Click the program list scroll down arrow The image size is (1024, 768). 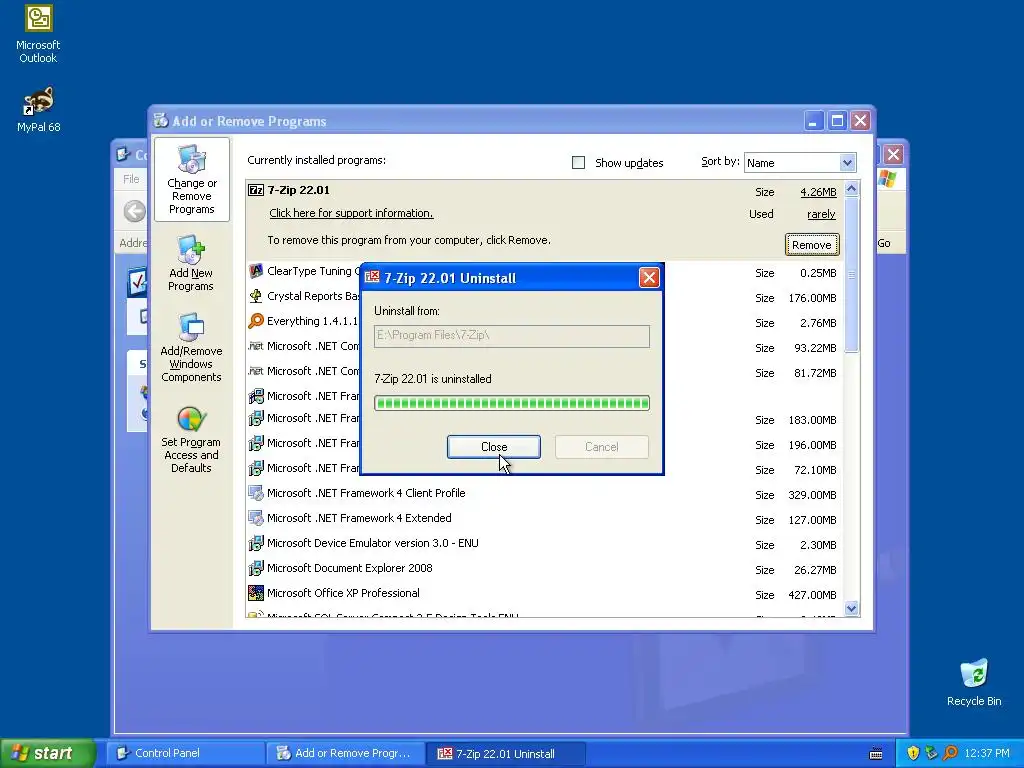tap(851, 609)
